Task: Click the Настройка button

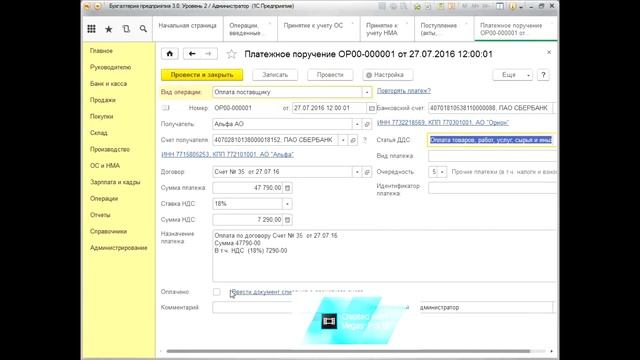Action: click(388, 75)
